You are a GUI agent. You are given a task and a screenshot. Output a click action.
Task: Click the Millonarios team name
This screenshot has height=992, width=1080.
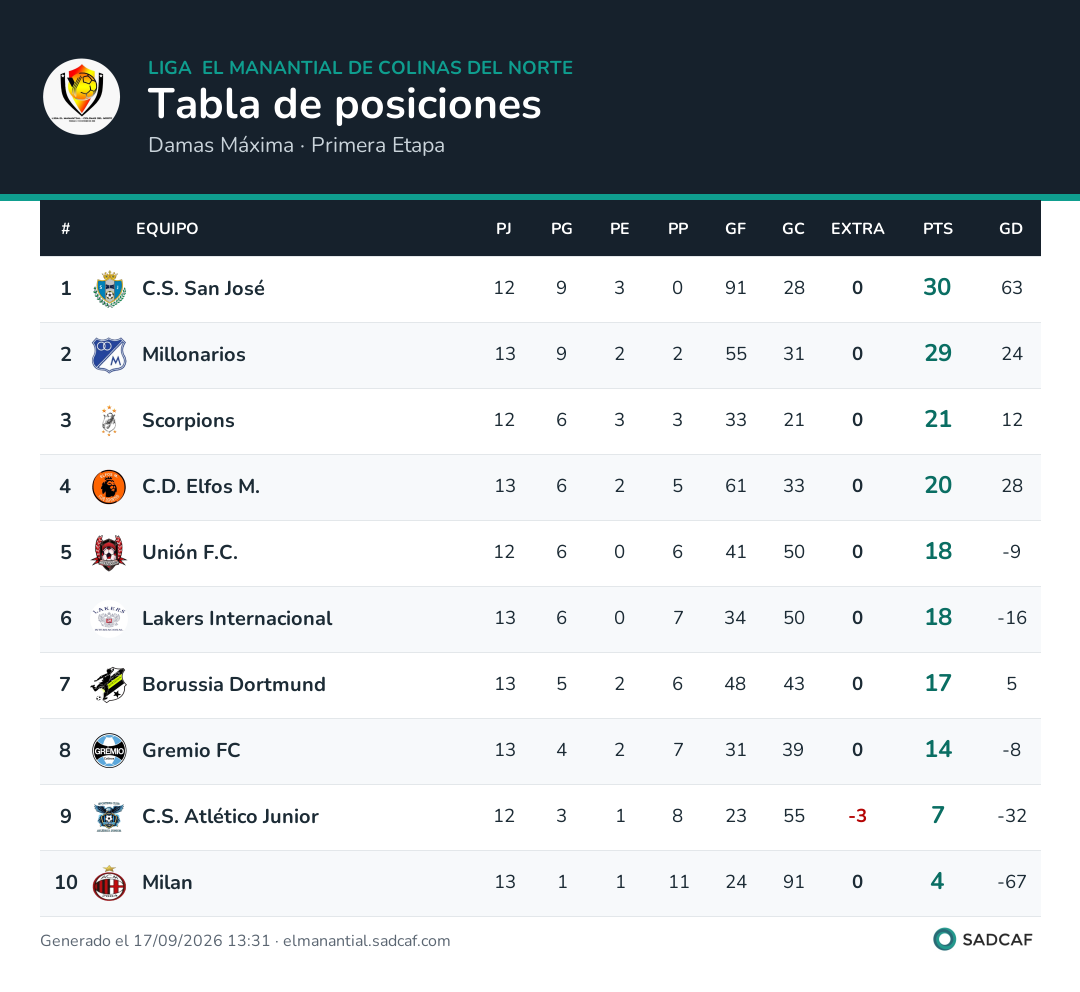coord(194,354)
